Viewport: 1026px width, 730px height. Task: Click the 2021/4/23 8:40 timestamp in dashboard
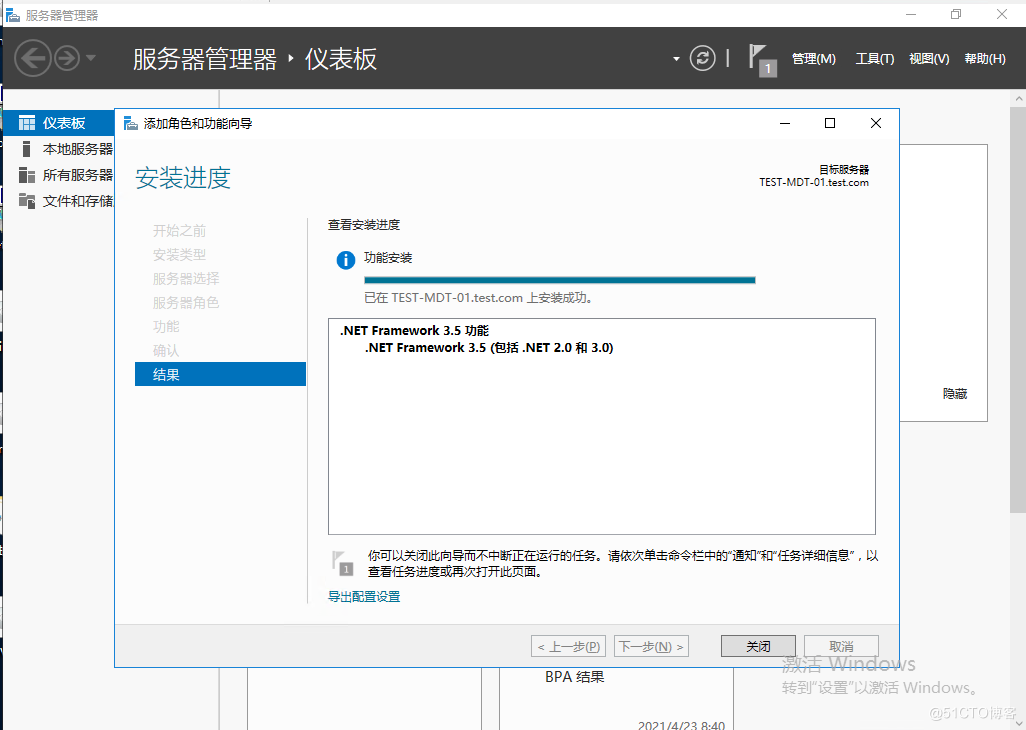[681, 725]
